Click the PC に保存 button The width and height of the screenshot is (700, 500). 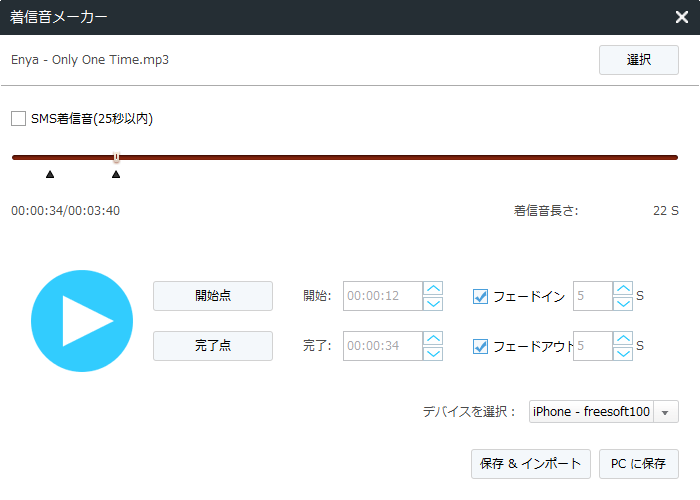[638, 464]
